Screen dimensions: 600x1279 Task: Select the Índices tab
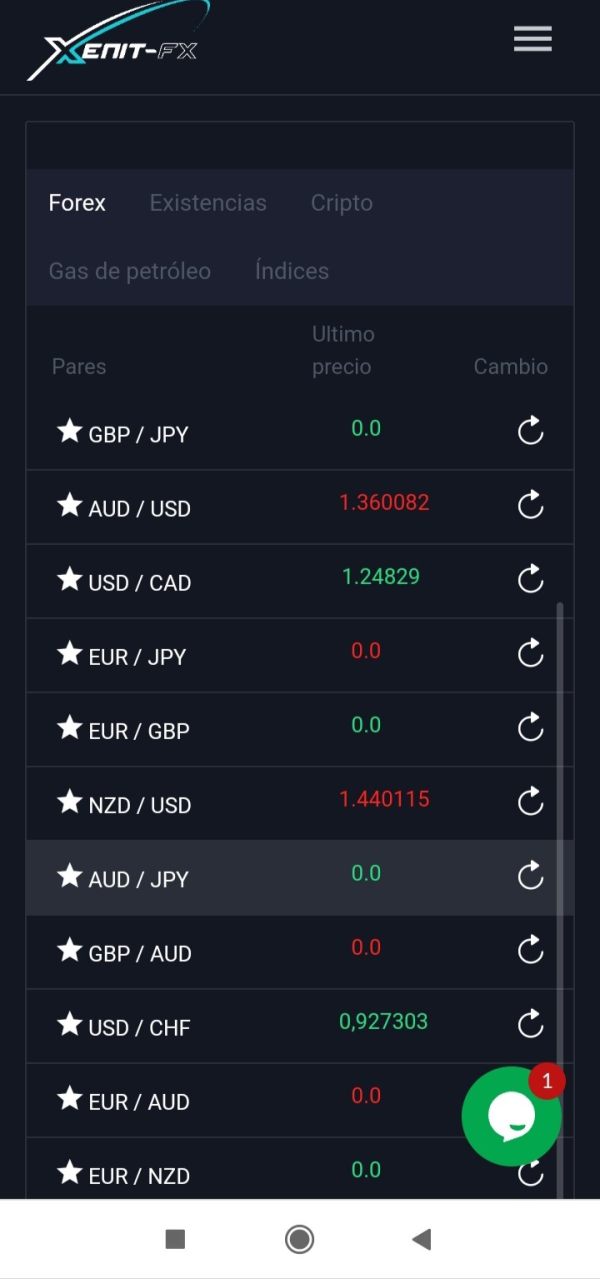(x=291, y=271)
